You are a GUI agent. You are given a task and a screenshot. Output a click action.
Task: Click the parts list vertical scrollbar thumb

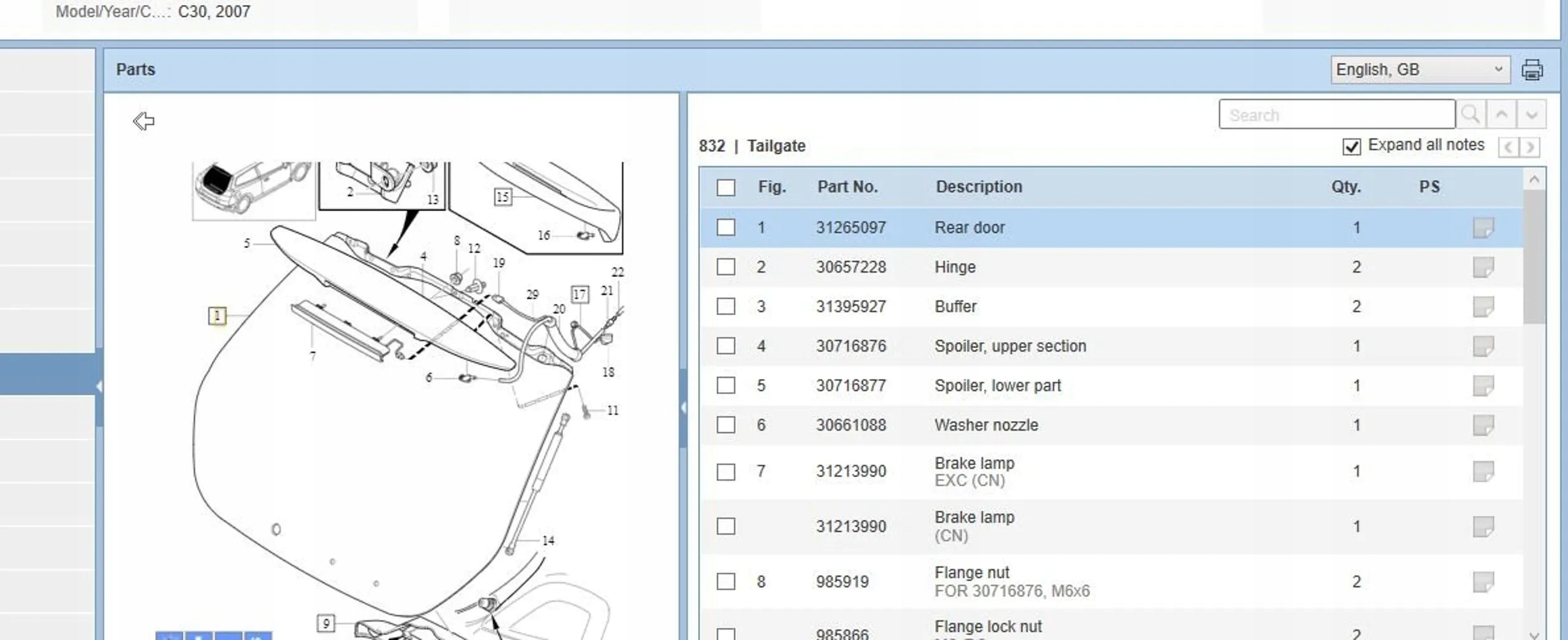pyautogui.click(x=1534, y=257)
